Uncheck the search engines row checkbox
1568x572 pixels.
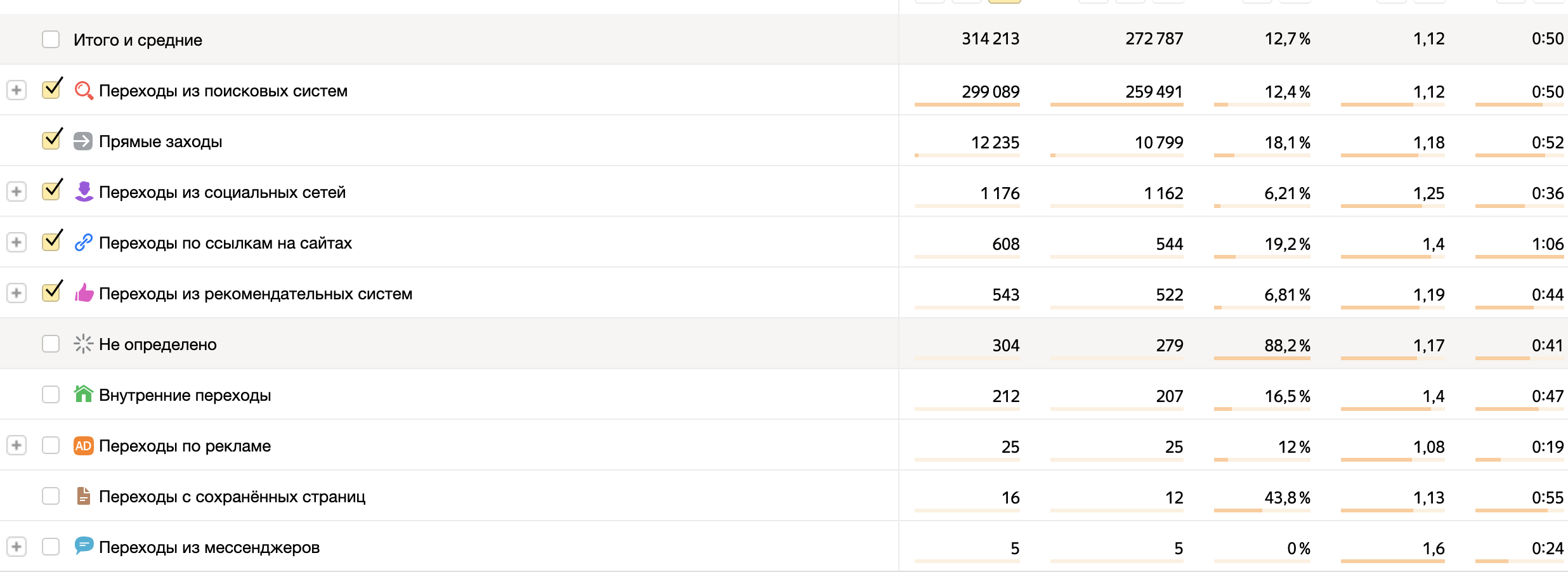51,90
